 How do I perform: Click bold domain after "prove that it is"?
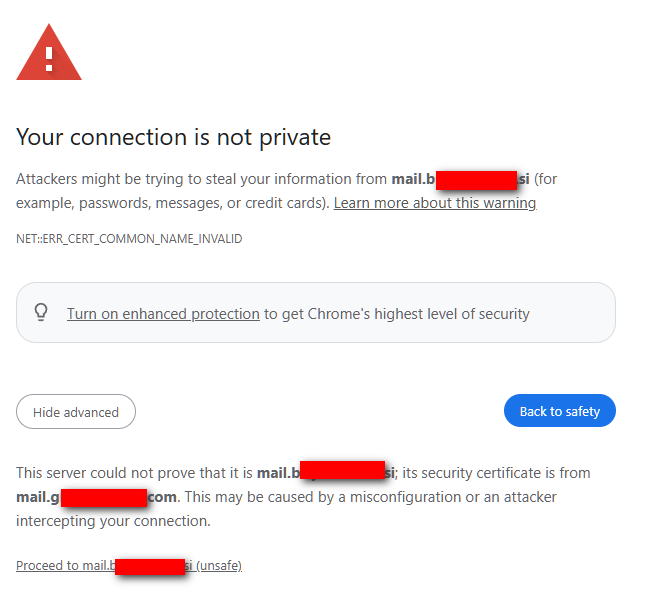(x=326, y=472)
